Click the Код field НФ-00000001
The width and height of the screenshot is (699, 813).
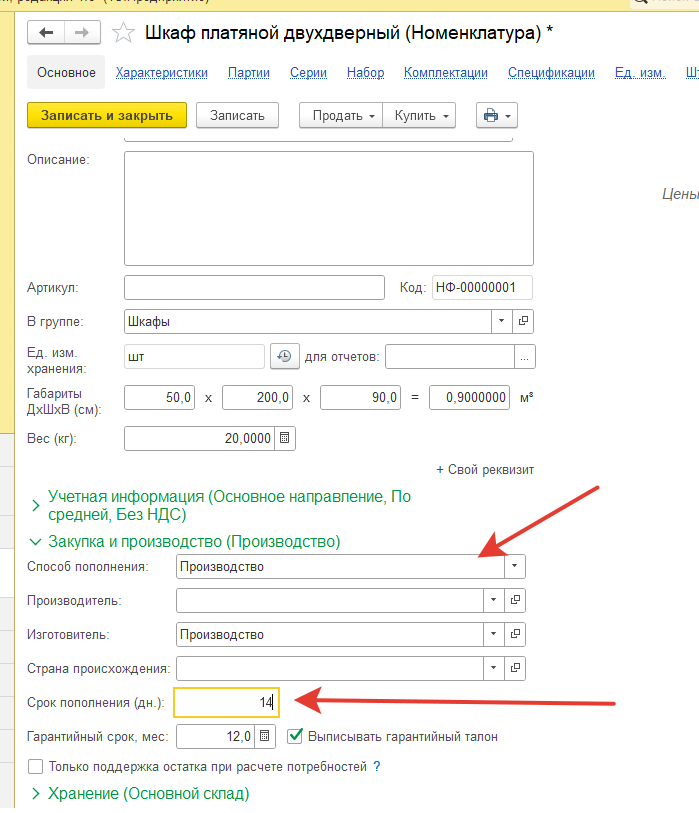(482, 287)
